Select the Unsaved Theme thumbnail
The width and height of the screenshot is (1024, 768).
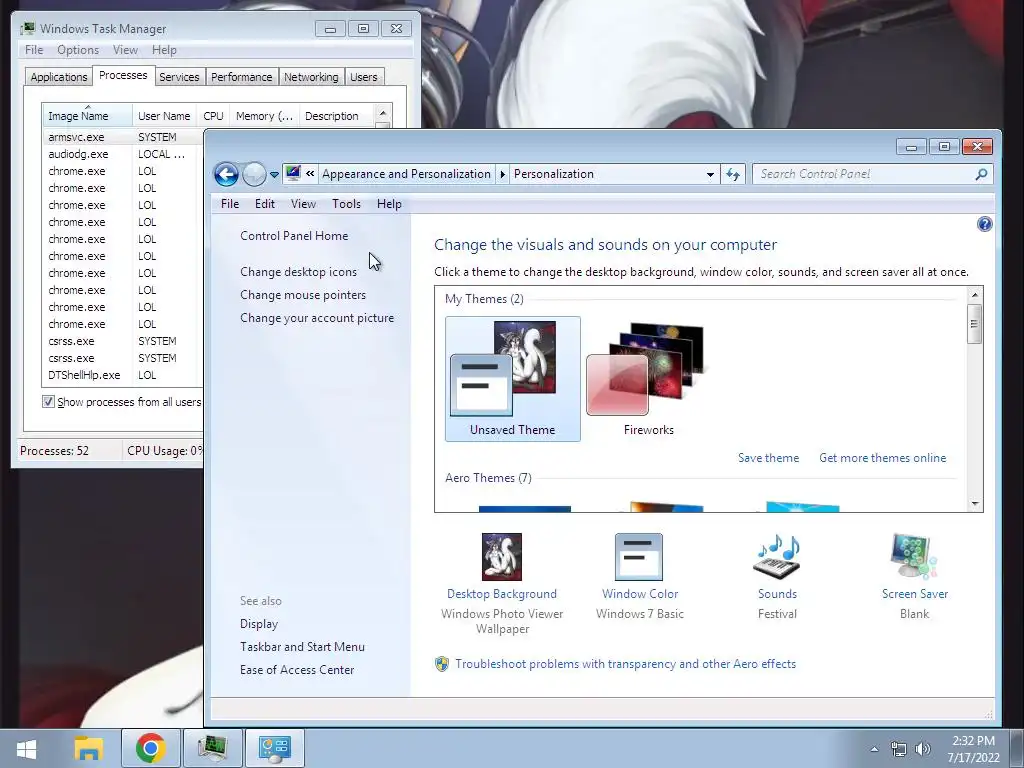pyautogui.click(x=513, y=379)
